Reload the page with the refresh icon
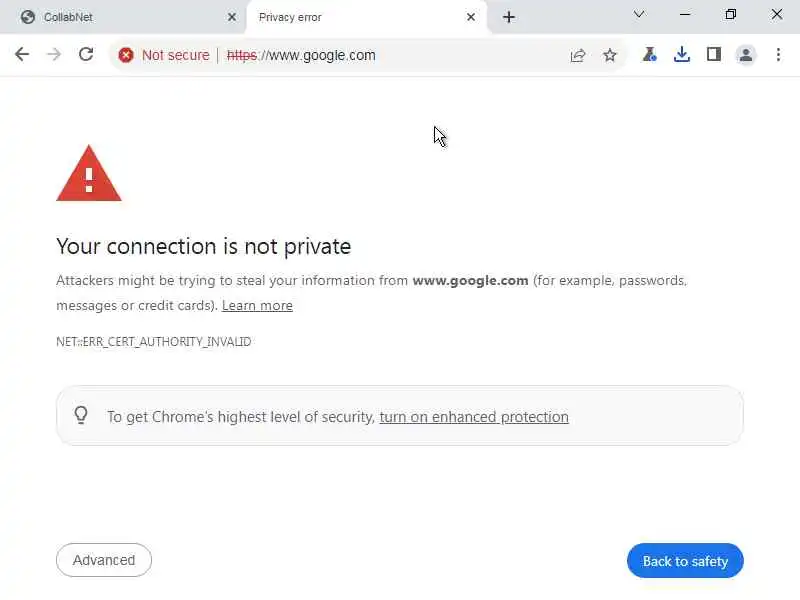The image size is (800, 600). pyautogui.click(x=86, y=55)
